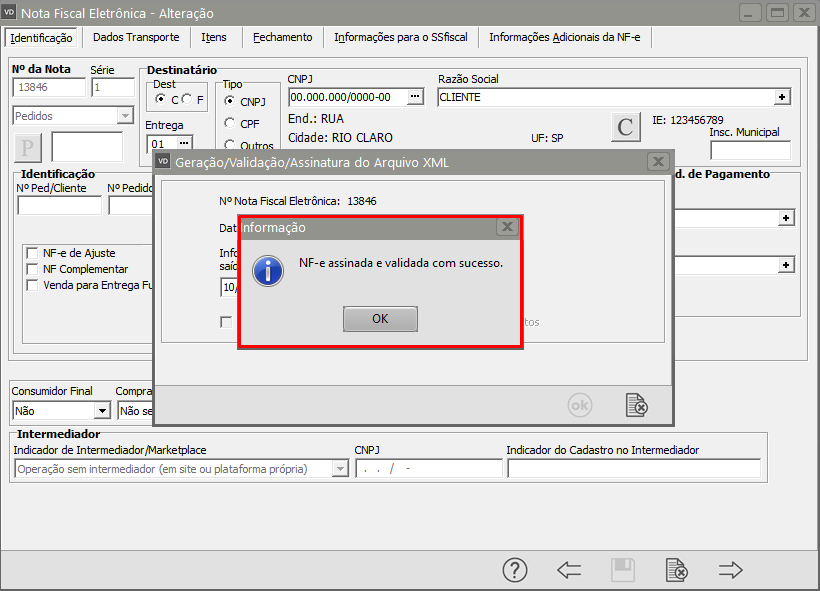Minimize the Nota Fiscal Eletrônica window
This screenshot has width=820, height=591.
[749, 13]
